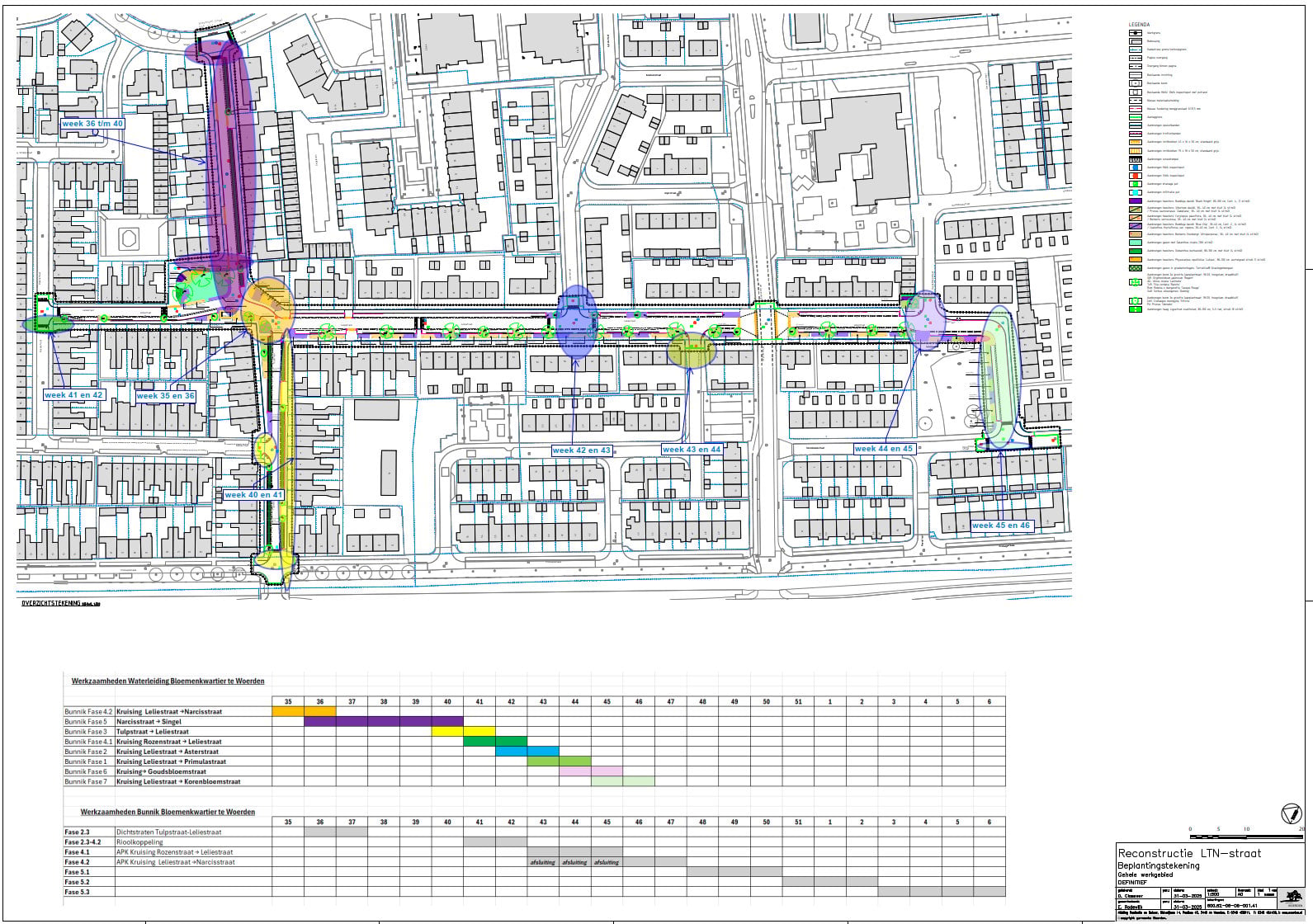Click the north arrow compass symbol
Image resolution: width=1313 pixels, height=924 pixels.
[x=1290, y=814]
